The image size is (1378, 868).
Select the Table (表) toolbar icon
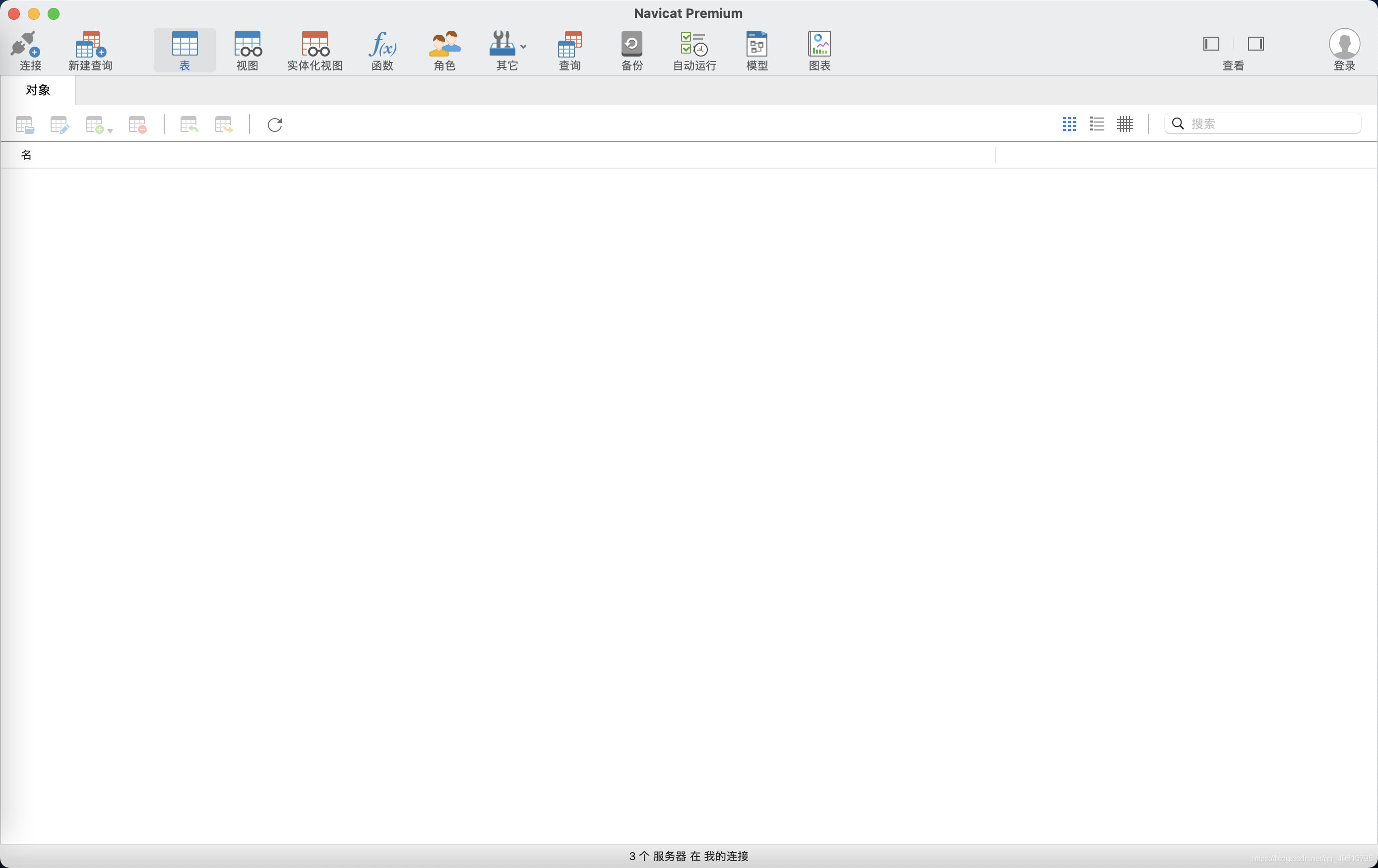(x=184, y=44)
